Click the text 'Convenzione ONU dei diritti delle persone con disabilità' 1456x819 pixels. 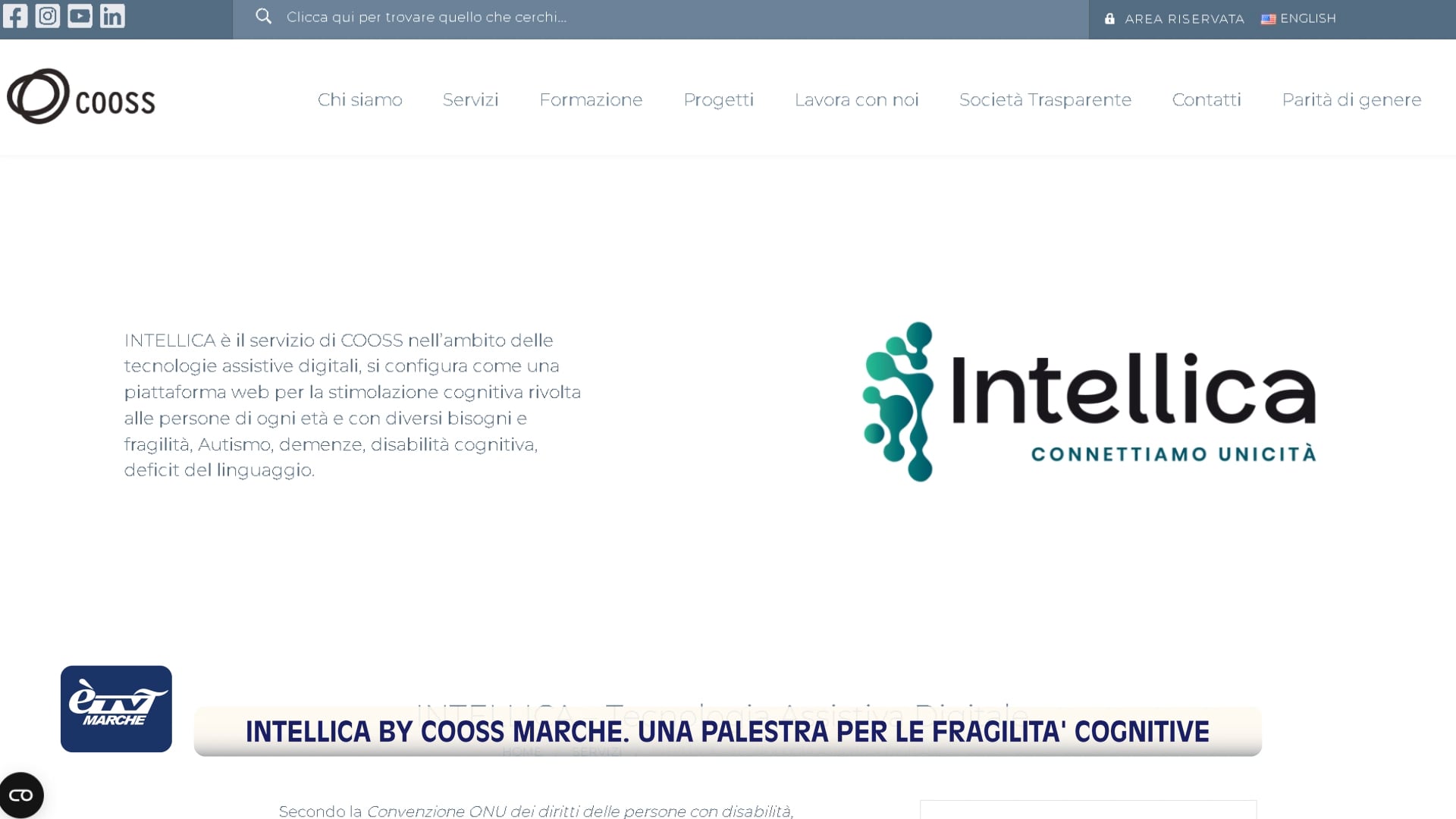click(579, 811)
